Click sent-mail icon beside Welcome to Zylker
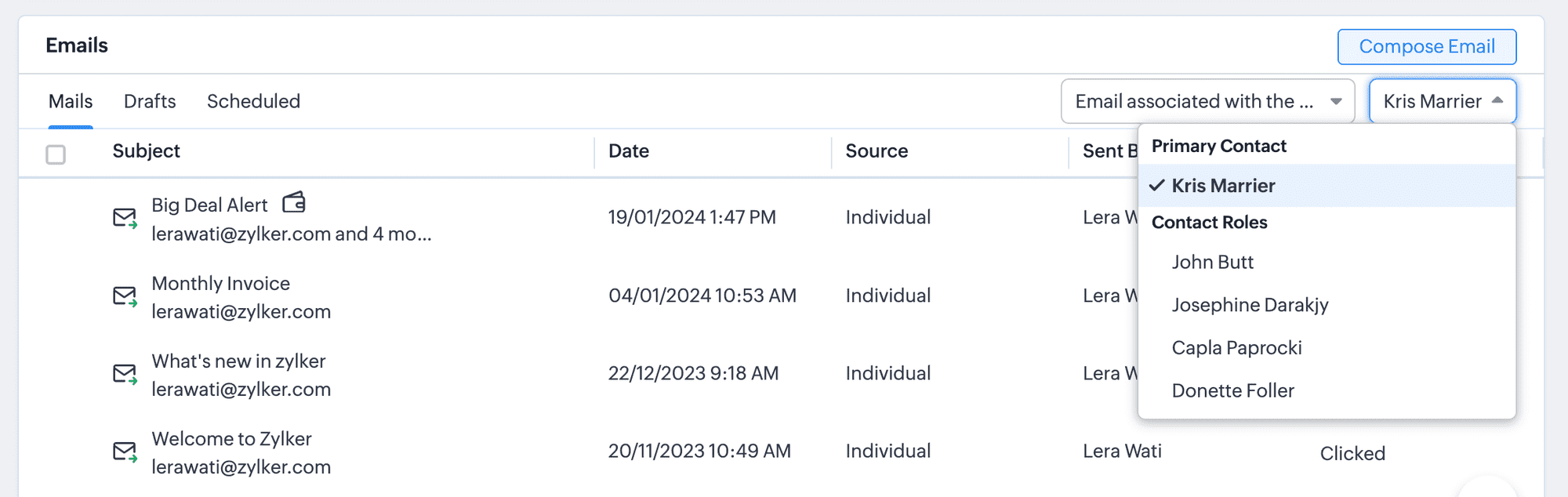1568x497 pixels. tap(125, 452)
